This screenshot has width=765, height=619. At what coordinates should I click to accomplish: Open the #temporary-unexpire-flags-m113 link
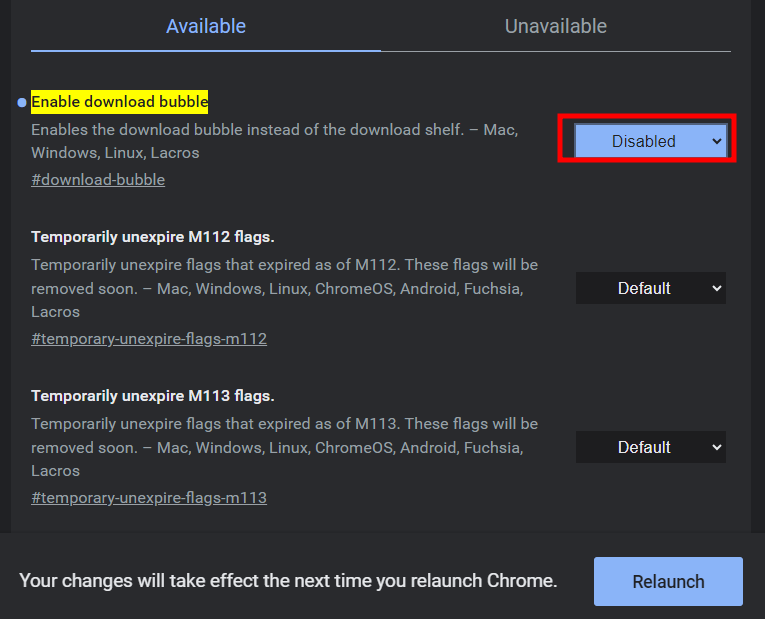coord(149,498)
